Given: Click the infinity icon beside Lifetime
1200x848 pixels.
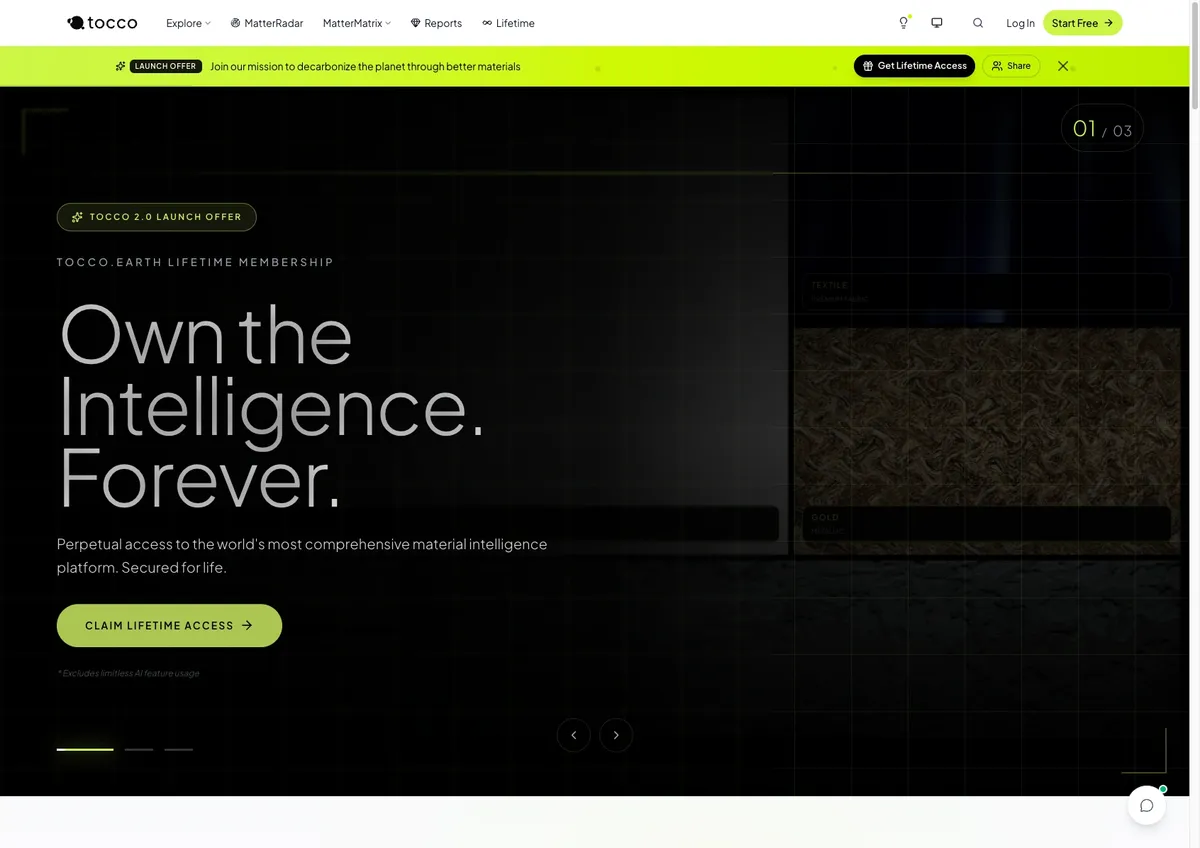Looking at the screenshot, I should 487,23.
